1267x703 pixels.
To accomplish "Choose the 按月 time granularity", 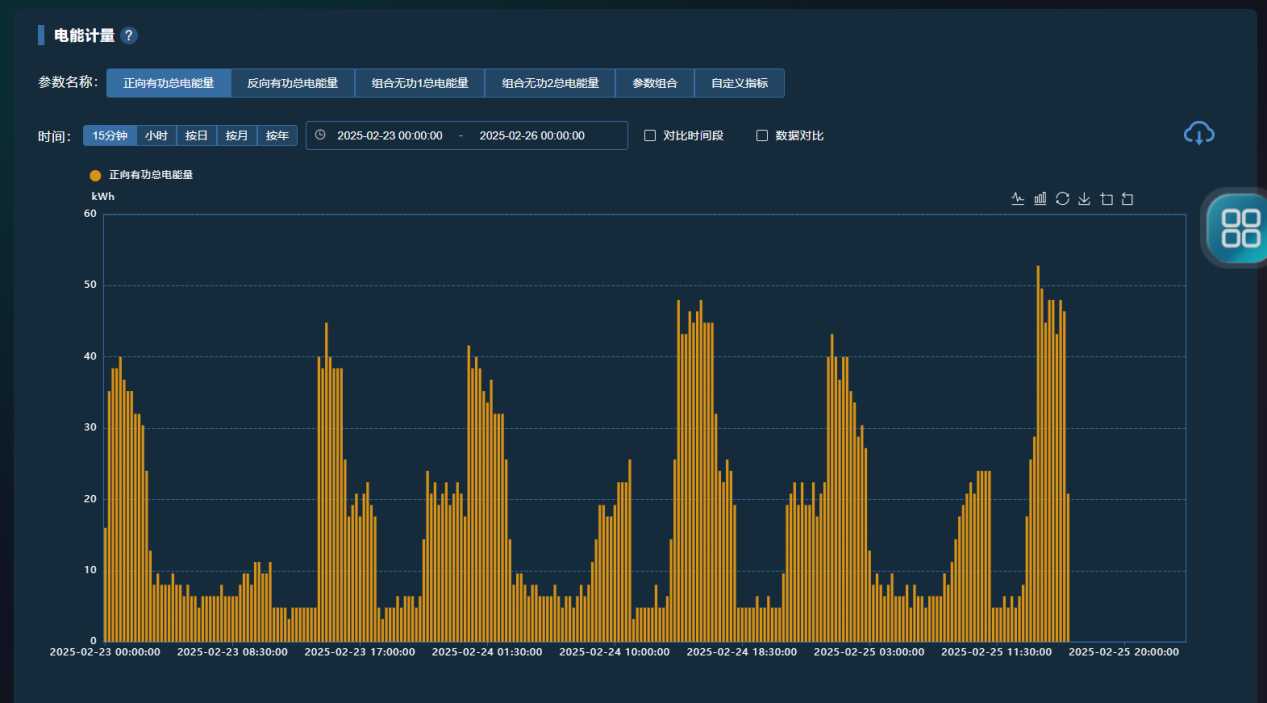I will 236,135.
